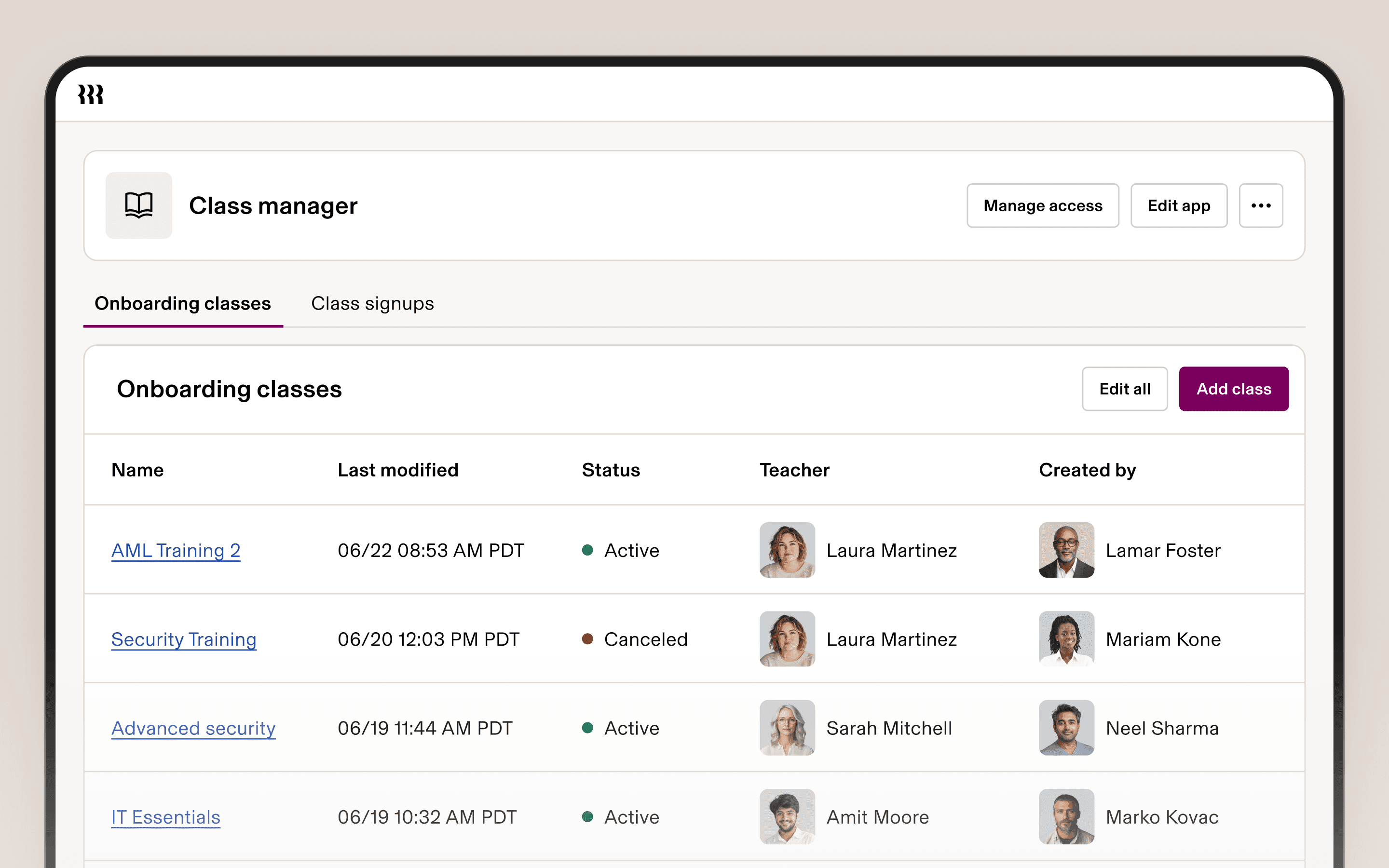Click the Manage access button

[1043, 205]
